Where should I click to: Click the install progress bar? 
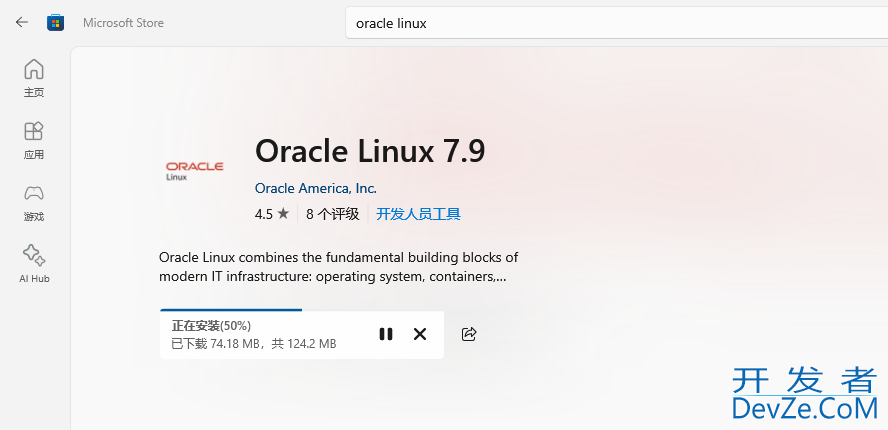(x=231, y=311)
